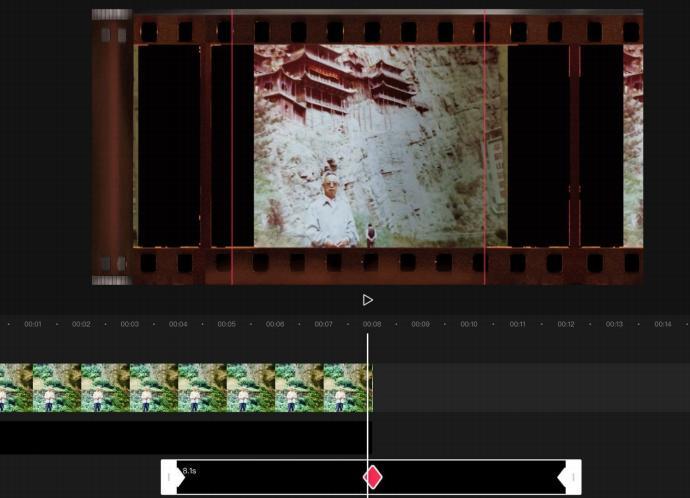
Task: Grab the right trim handle of the 8.1s clip
Action: tap(573, 477)
